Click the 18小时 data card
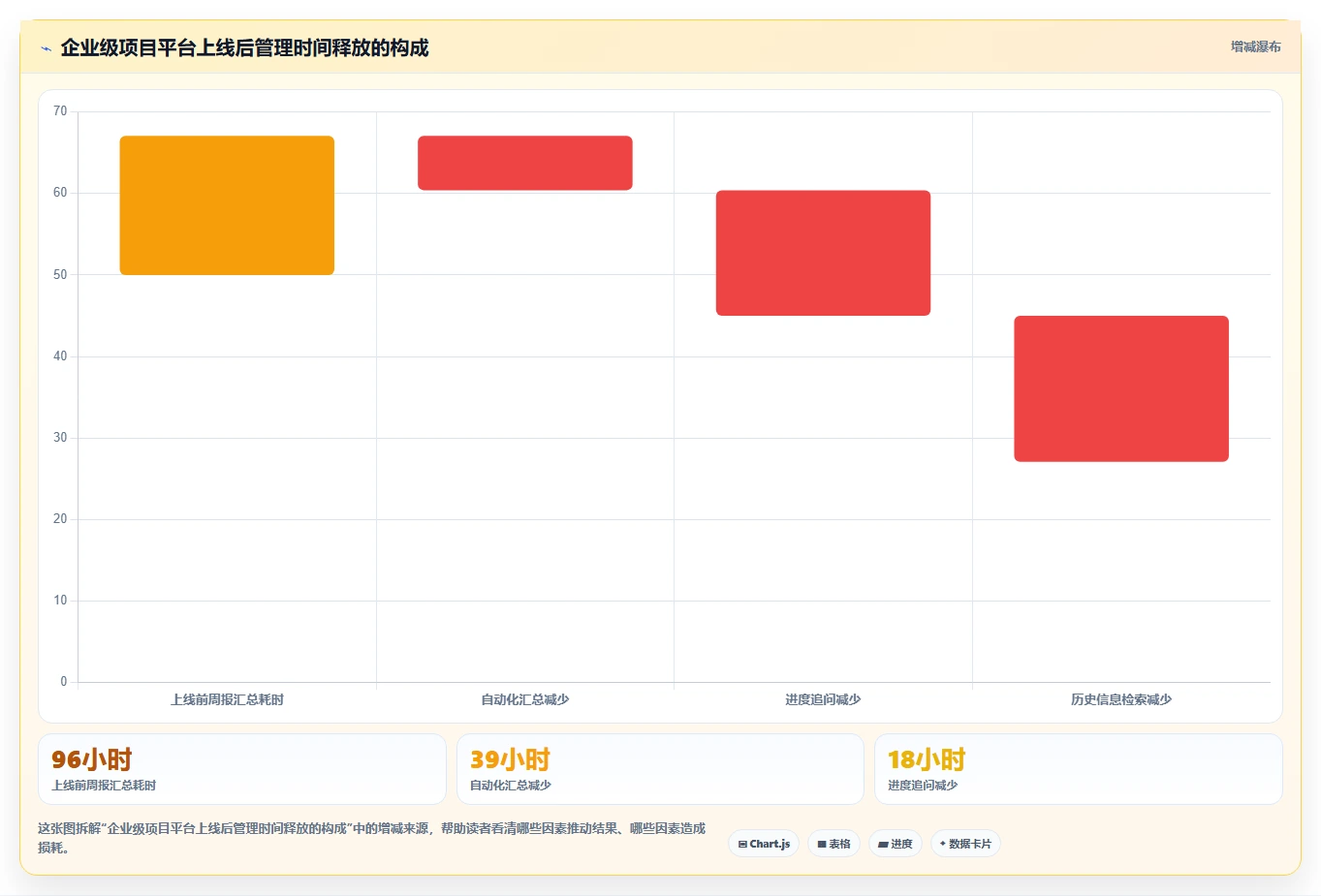This screenshot has width=1321, height=896. [1078, 769]
